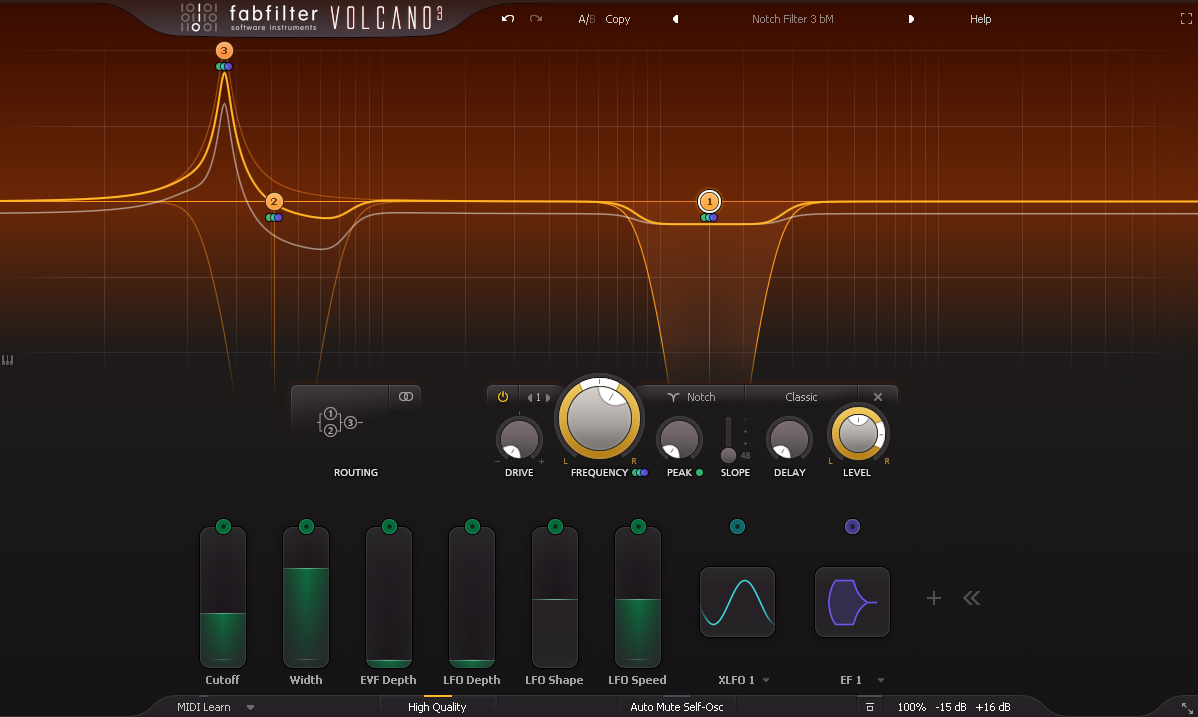This screenshot has width=1198, height=717.
Task: Click the Peak modulation indicator dot
Action: 699,472
